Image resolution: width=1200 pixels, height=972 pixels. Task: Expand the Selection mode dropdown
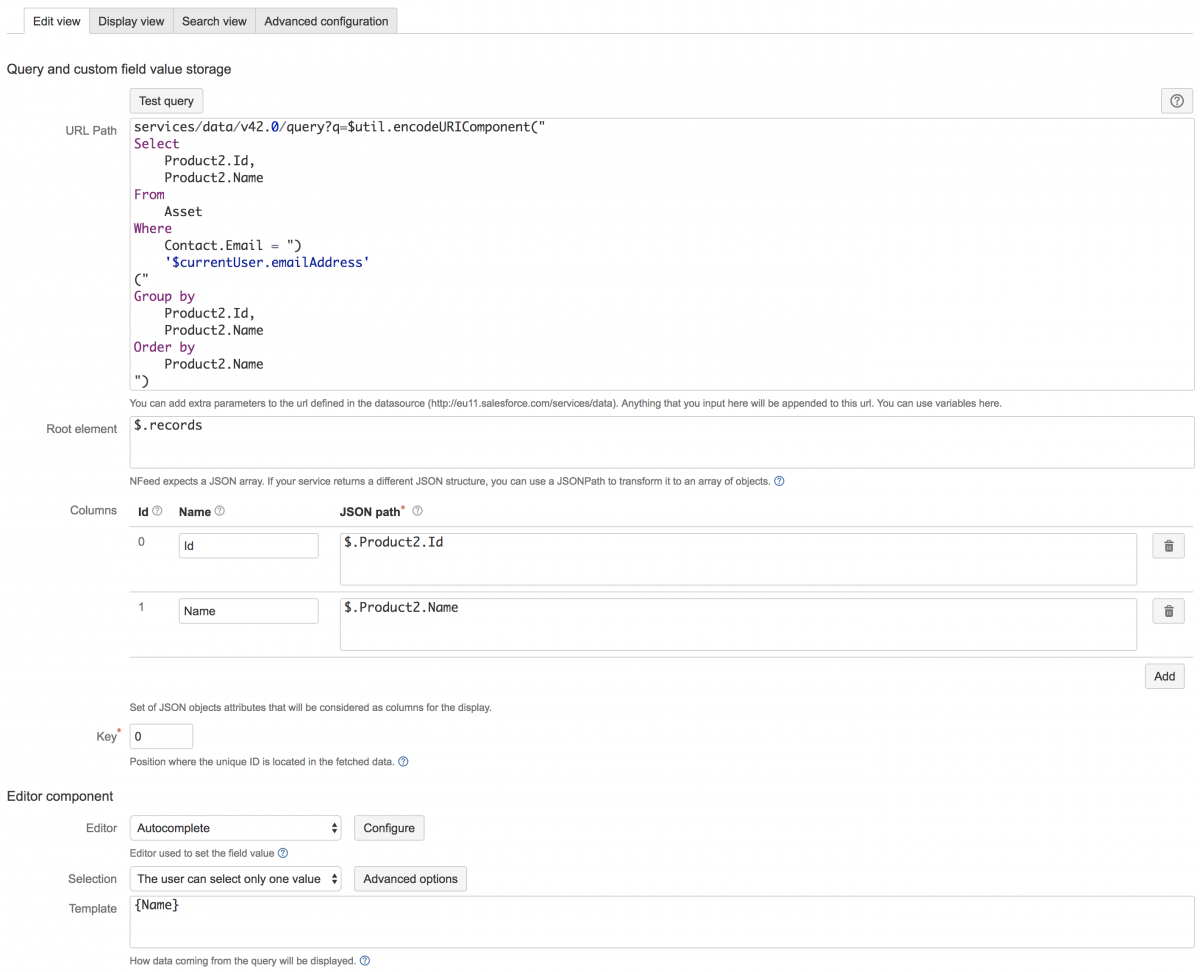(x=236, y=879)
